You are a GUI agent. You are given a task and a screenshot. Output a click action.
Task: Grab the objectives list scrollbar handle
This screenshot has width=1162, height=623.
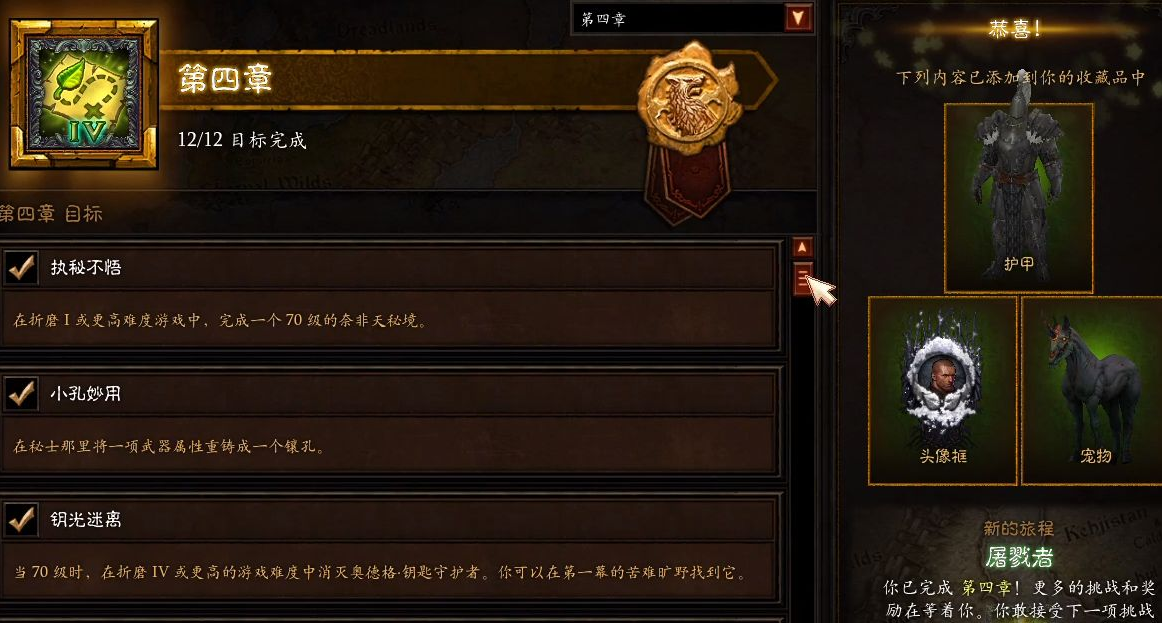[x=802, y=279]
